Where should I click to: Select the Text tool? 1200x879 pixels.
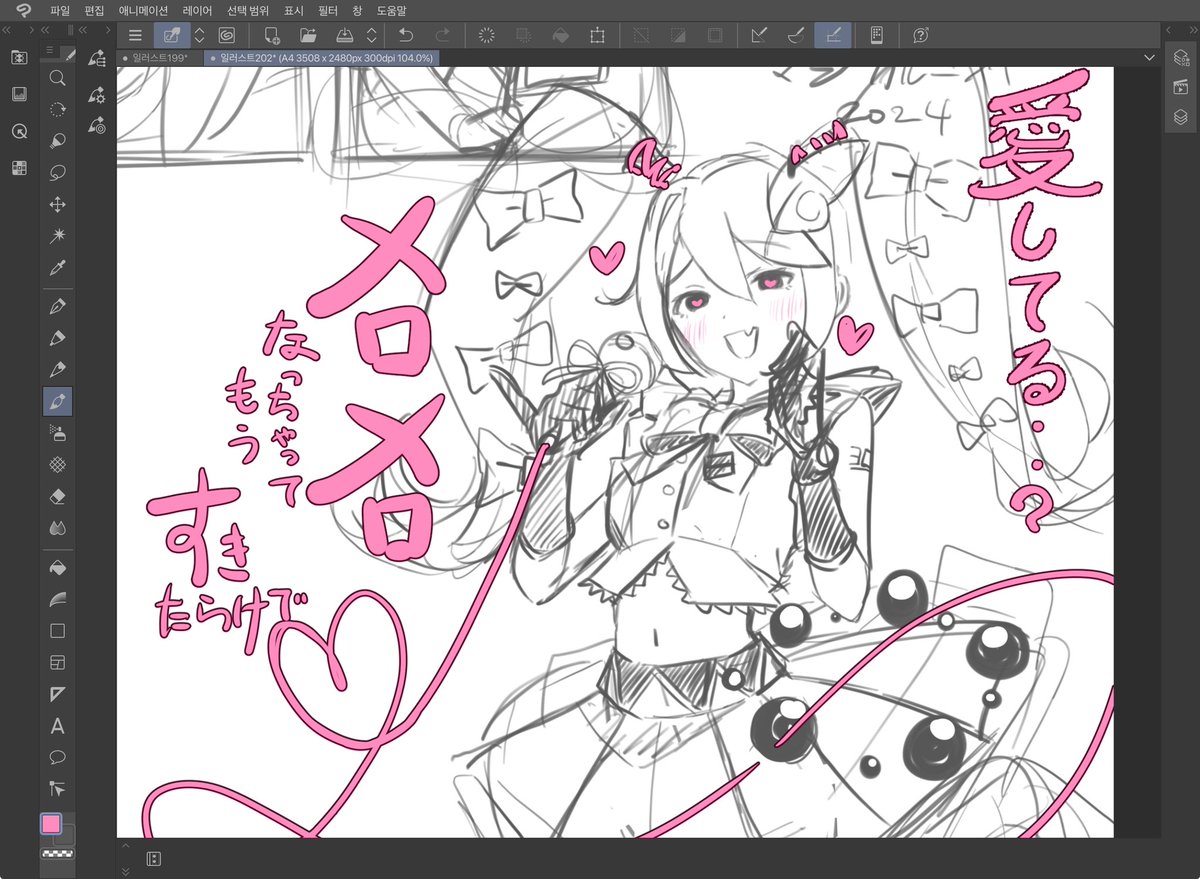pyautogui.click(x=58, y=726)
